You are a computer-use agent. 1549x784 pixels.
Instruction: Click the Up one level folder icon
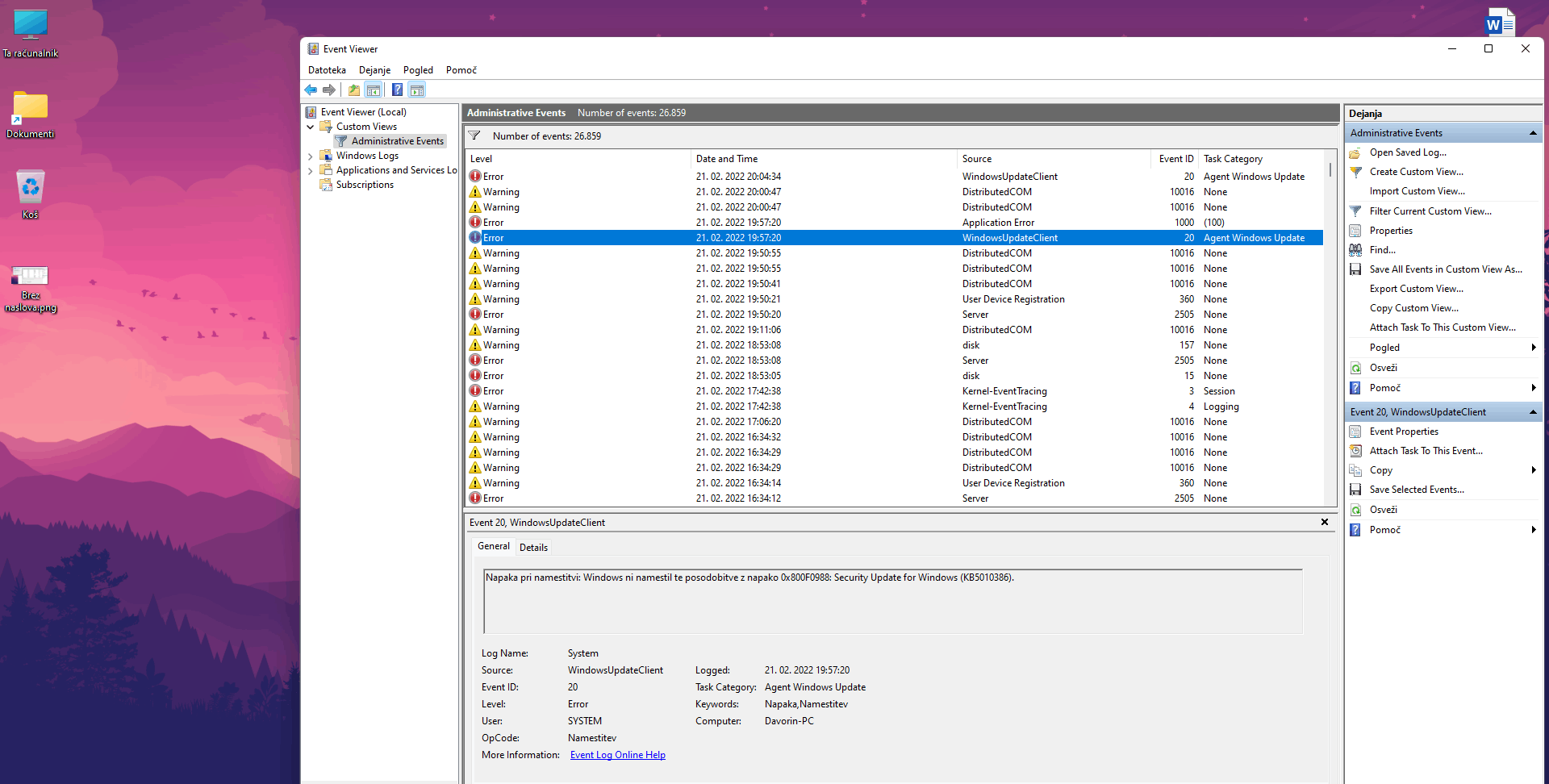pos(354,90)
